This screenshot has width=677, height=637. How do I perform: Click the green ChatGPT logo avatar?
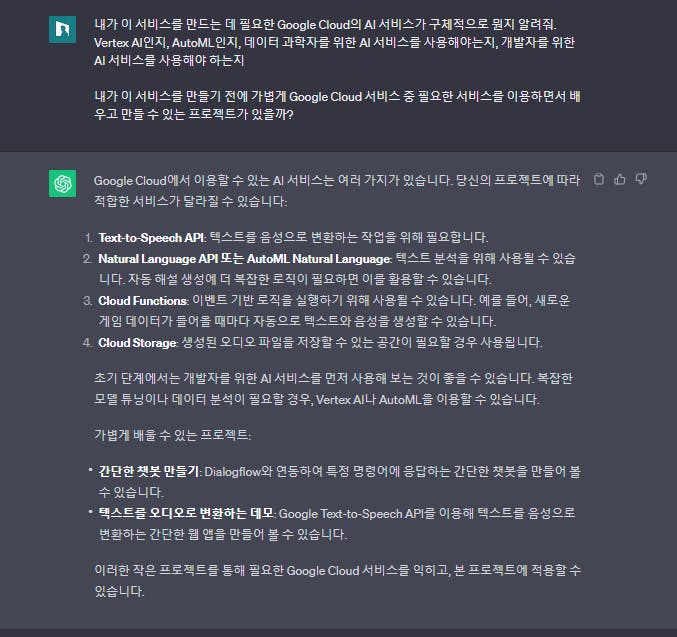coord(62,183)
